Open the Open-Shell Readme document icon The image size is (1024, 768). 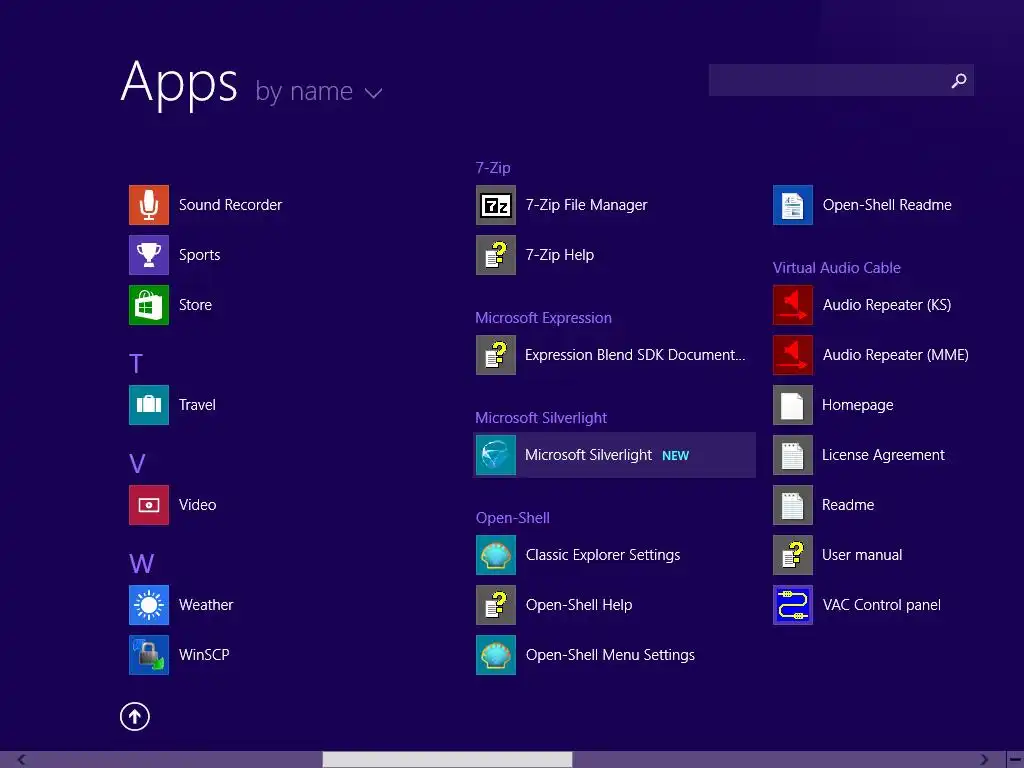click(x=793, y=205)
